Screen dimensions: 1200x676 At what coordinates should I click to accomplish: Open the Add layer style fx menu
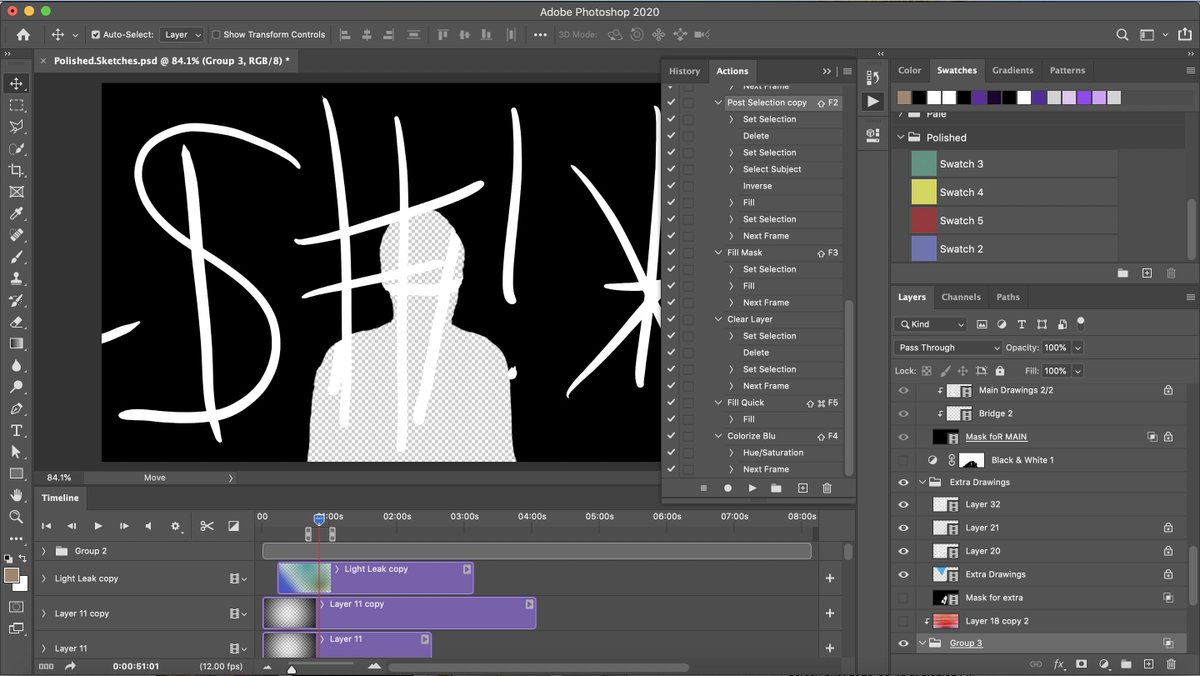tap(1060, 663)
